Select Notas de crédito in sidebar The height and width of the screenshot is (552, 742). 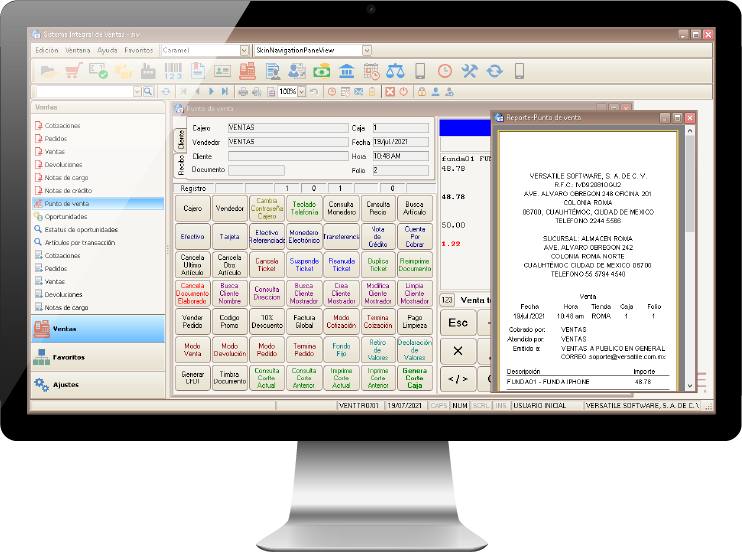coord(68,191)
